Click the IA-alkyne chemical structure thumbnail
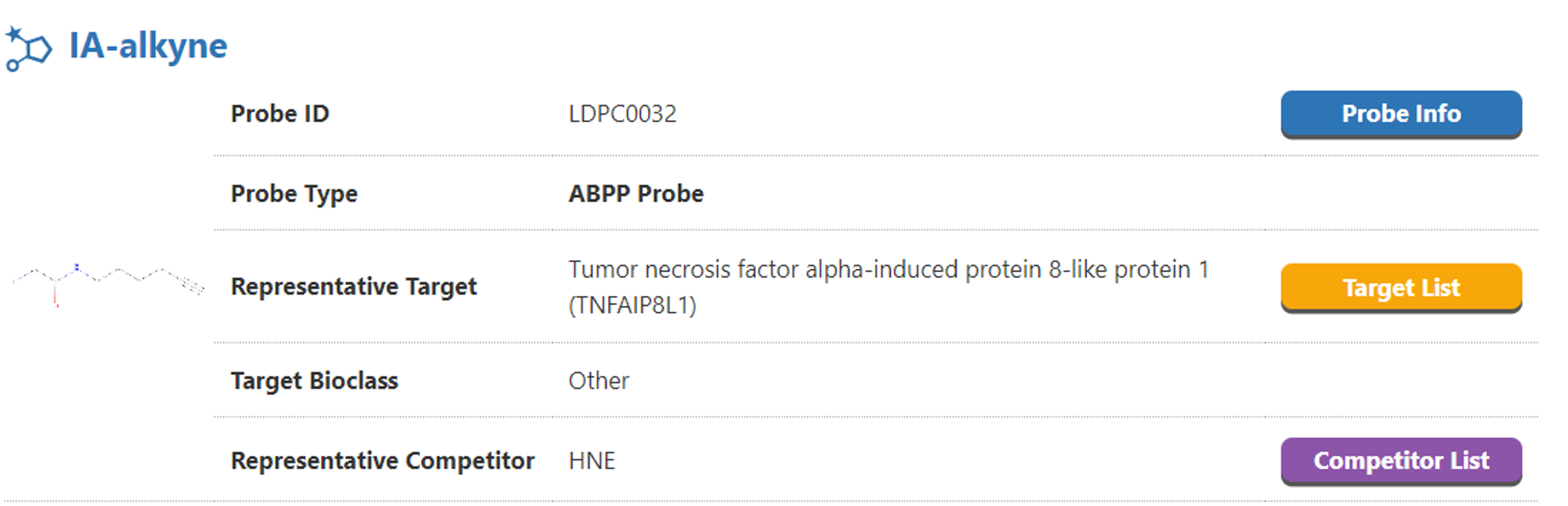 point(108,284)
